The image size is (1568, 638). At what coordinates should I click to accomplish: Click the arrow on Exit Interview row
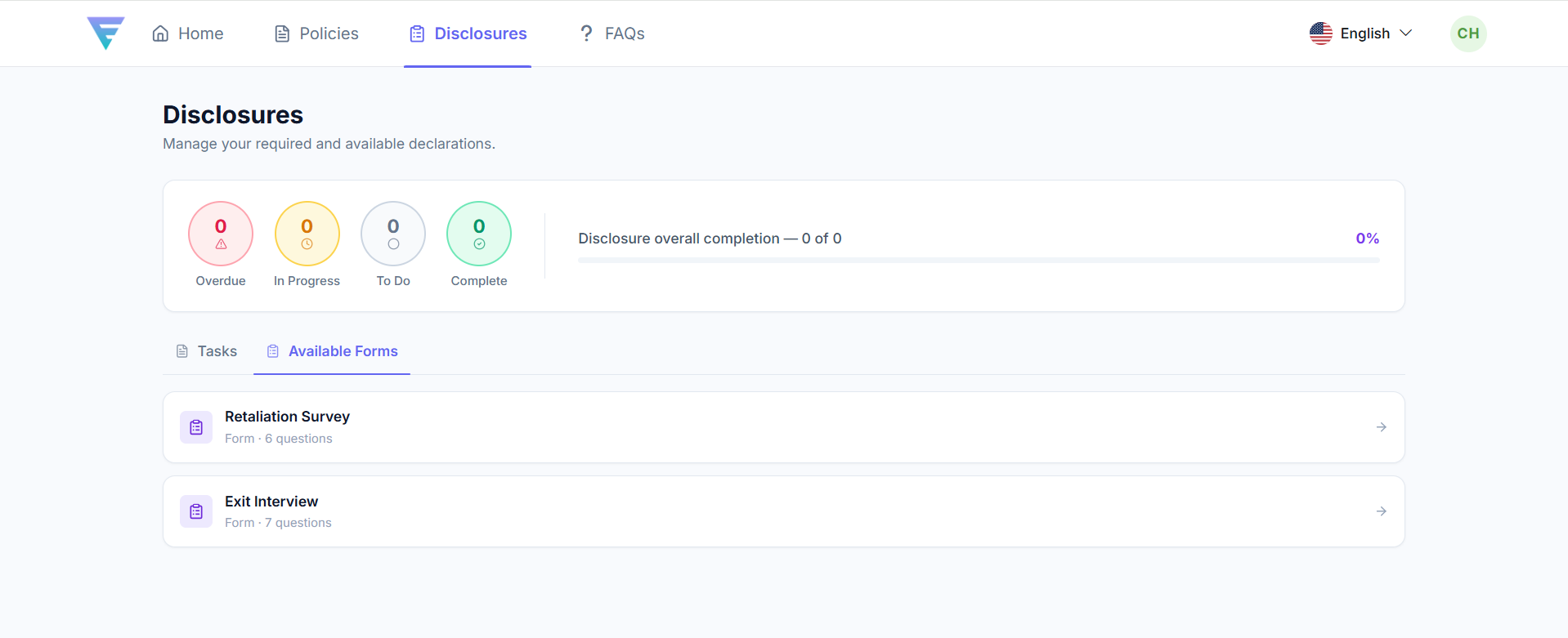point(1381,511)
